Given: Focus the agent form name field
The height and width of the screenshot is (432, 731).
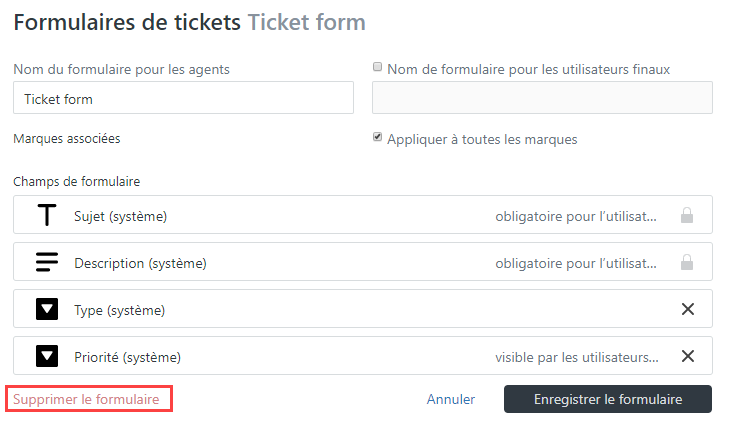Looking at the screenshot, I should (183, 99).
